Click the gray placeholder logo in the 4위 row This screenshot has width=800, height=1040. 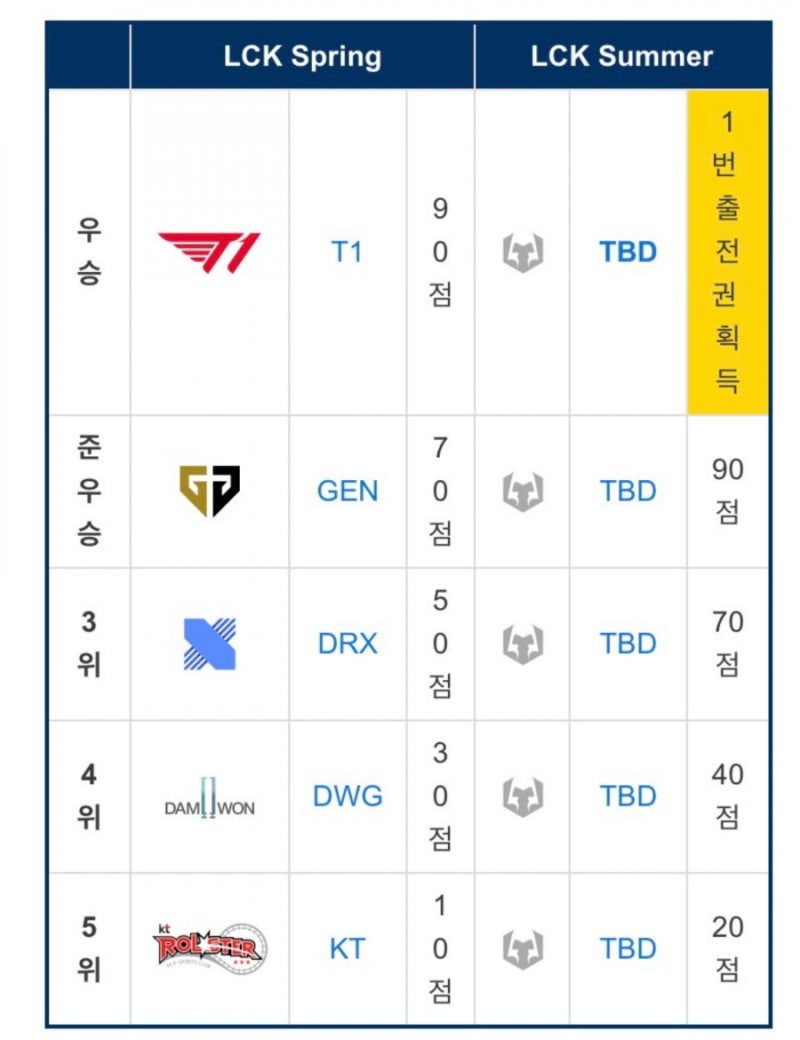[523, 797]
